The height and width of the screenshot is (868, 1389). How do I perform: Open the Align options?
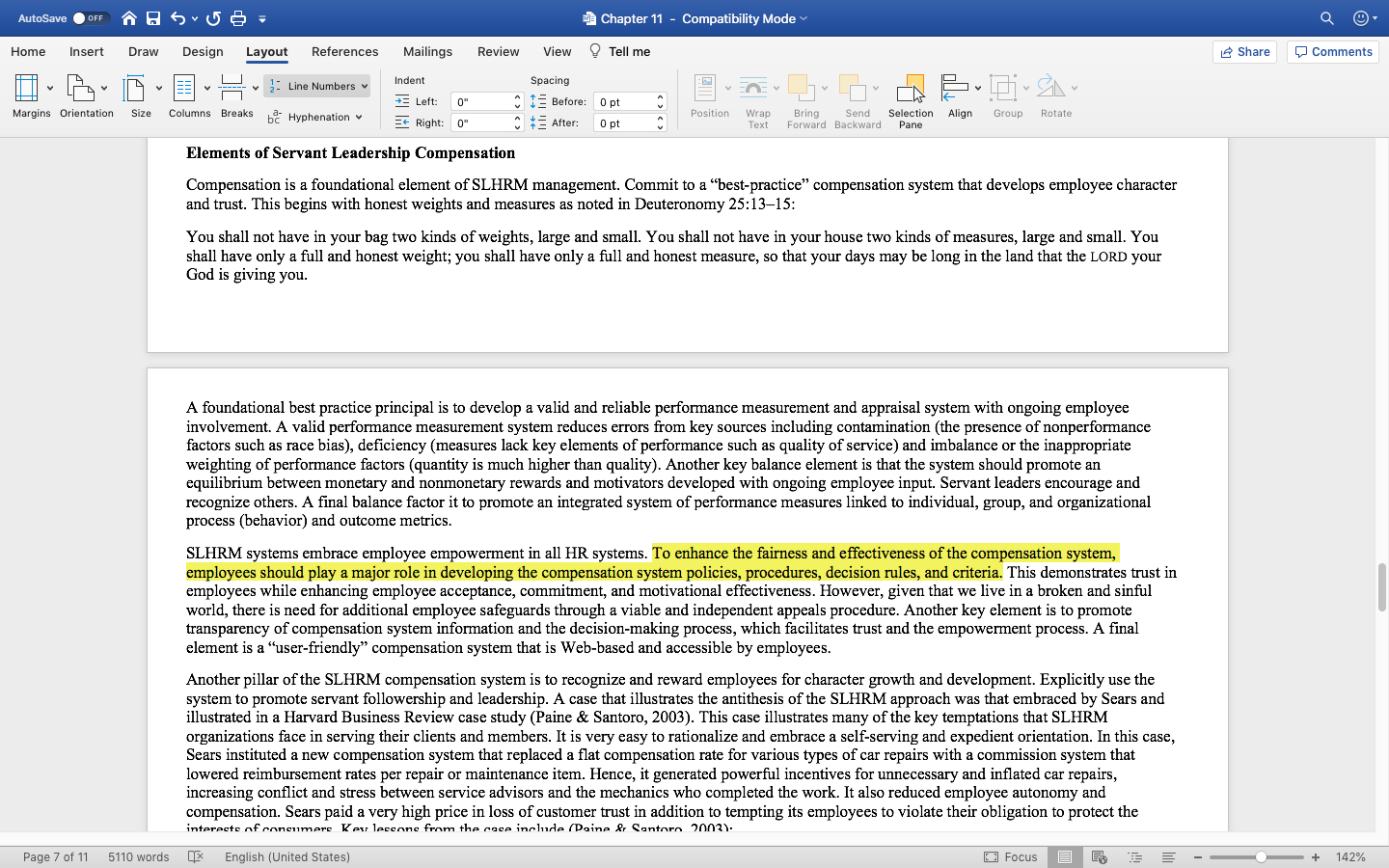[x=960, y=95]
